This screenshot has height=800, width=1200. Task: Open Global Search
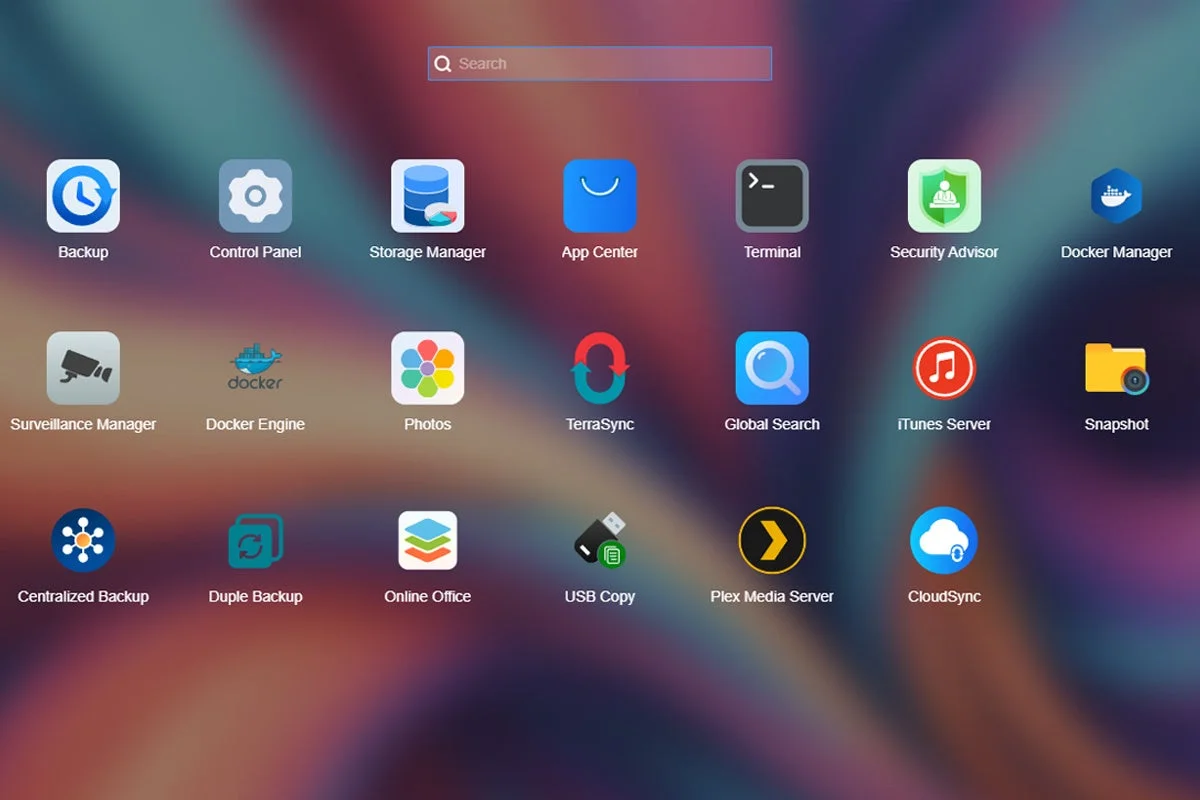coord(771,367)
